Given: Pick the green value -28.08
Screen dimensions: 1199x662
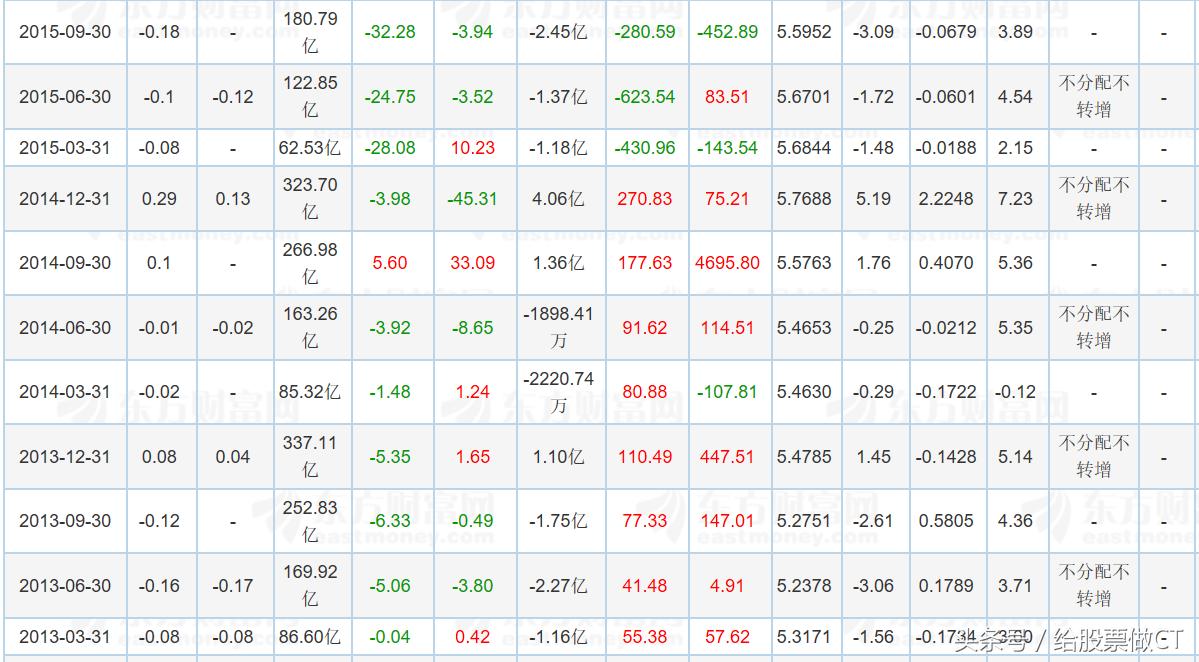Looking at the screenshot, I should coord(390,148).
